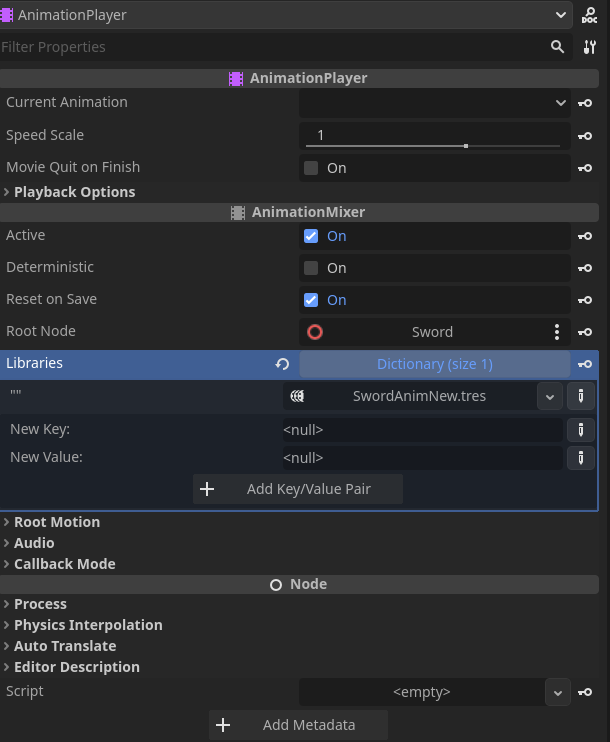Click keyframe icon for Speed Scale

click(585, 136)
